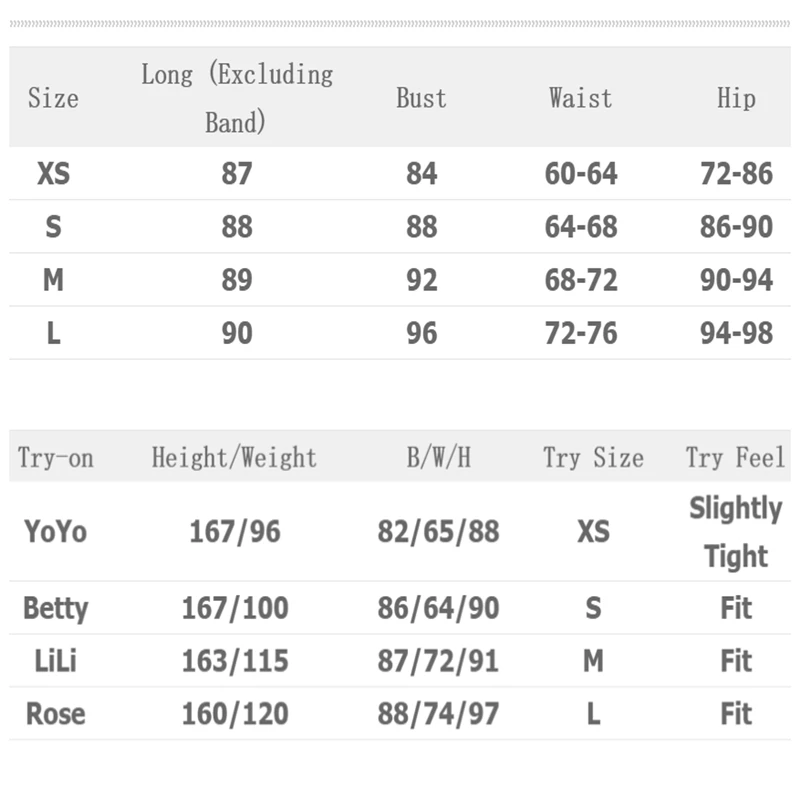Click the "Slightly Tight" try feel text
This screenshot has width=800, height=800.
pyautogui.click(x=736, y=531)
